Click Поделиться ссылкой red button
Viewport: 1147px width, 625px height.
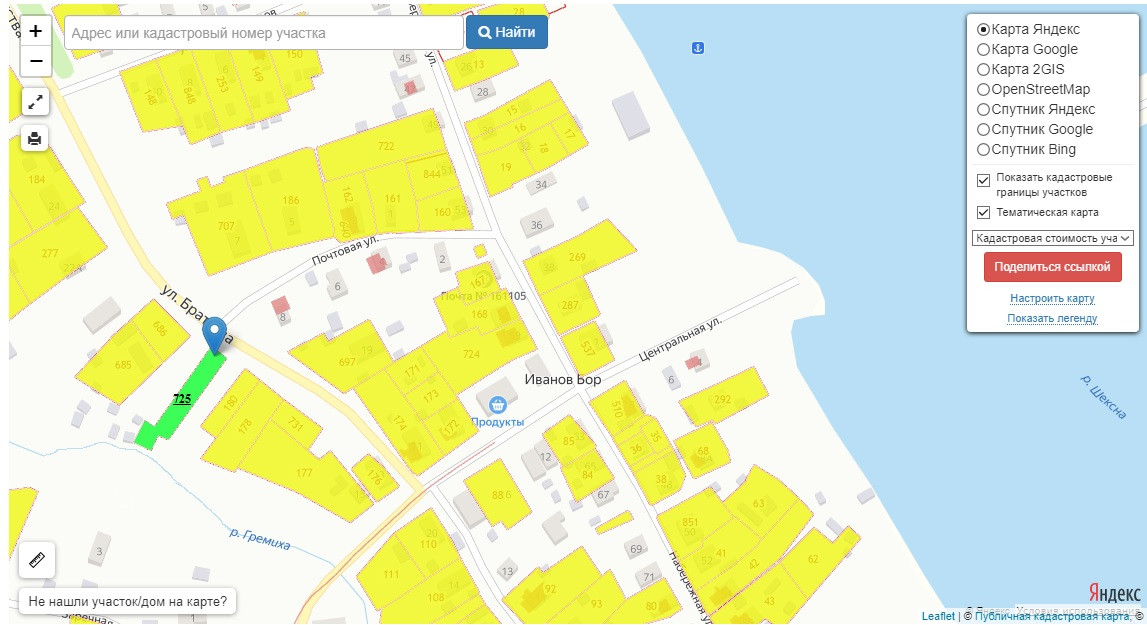pos(1053,267)
